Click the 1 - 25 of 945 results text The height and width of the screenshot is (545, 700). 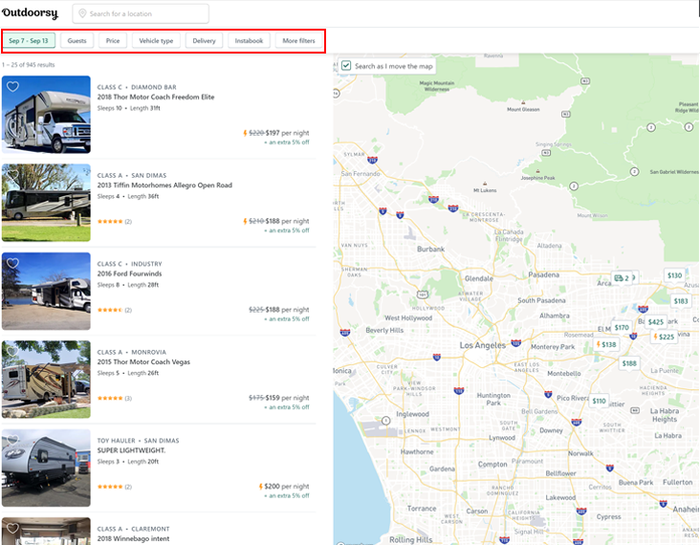click(28, 65)
